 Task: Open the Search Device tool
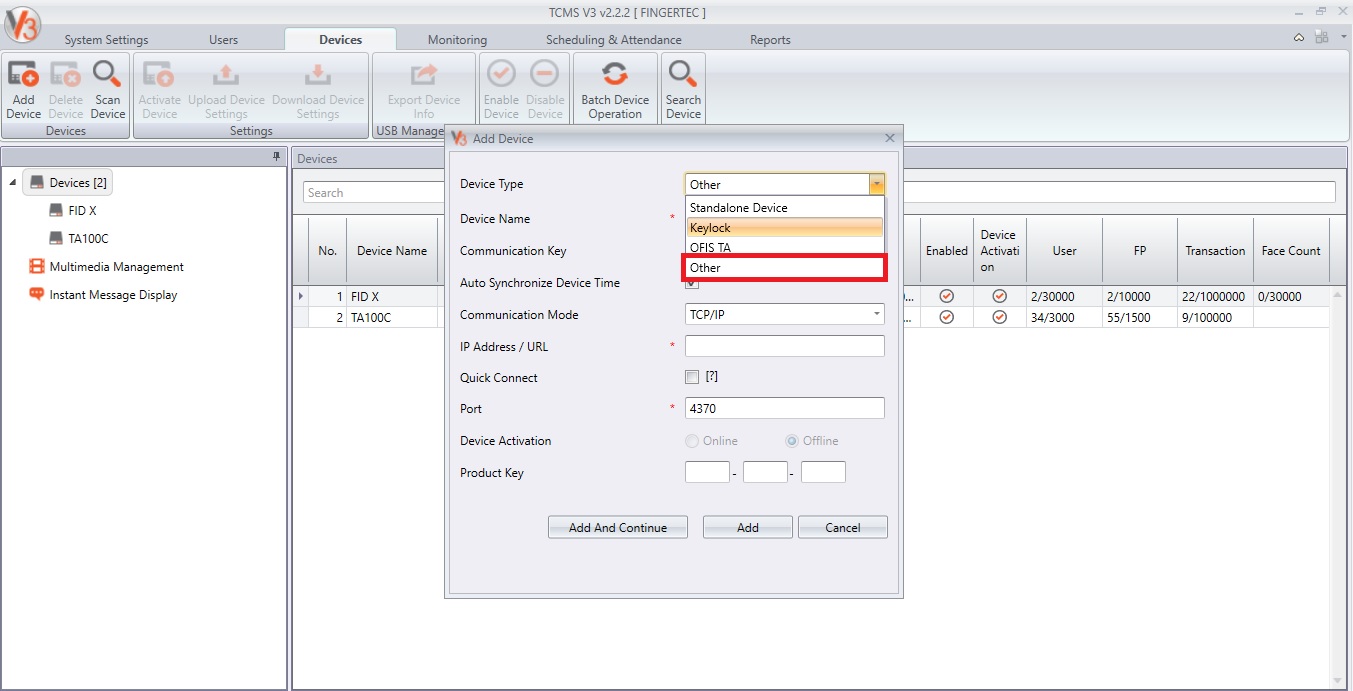click(683, 89)
